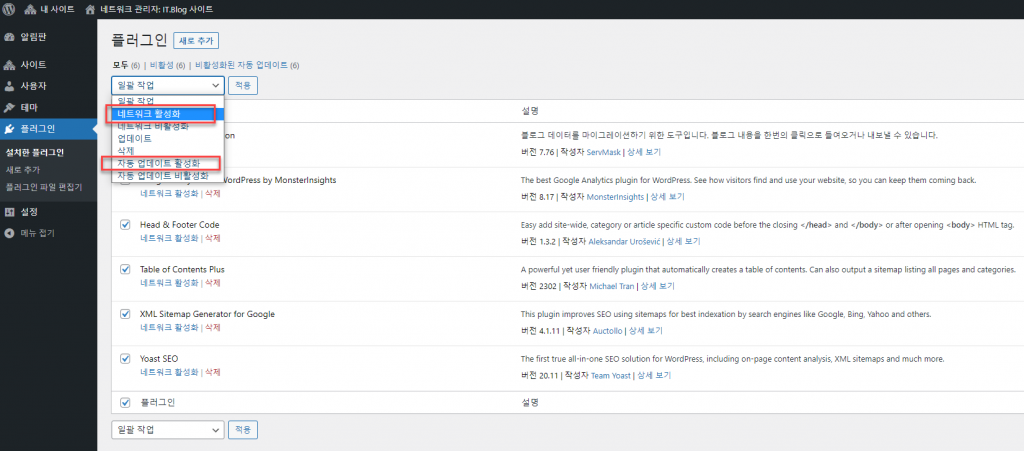Open the bottom 일괄 작업 dropdown
This screenshot has width=1024, height=451.
167,429
